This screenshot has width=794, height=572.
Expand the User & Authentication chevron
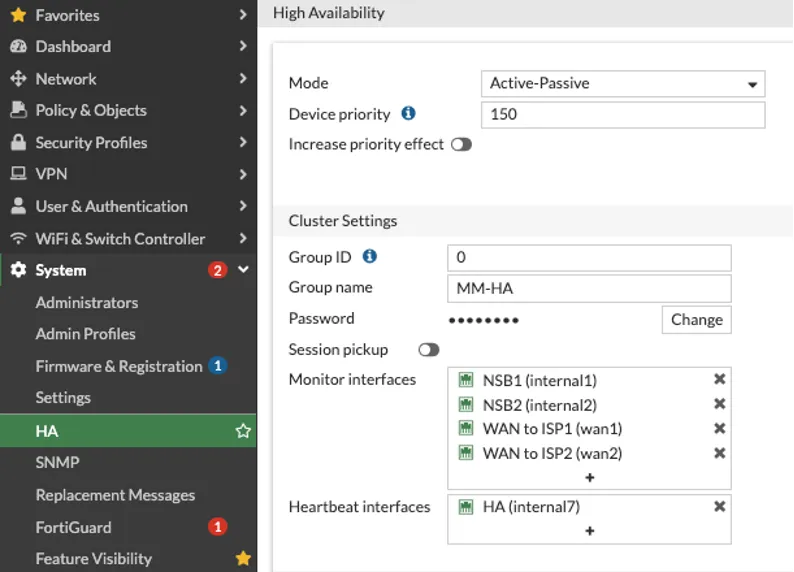pos(243,206)
